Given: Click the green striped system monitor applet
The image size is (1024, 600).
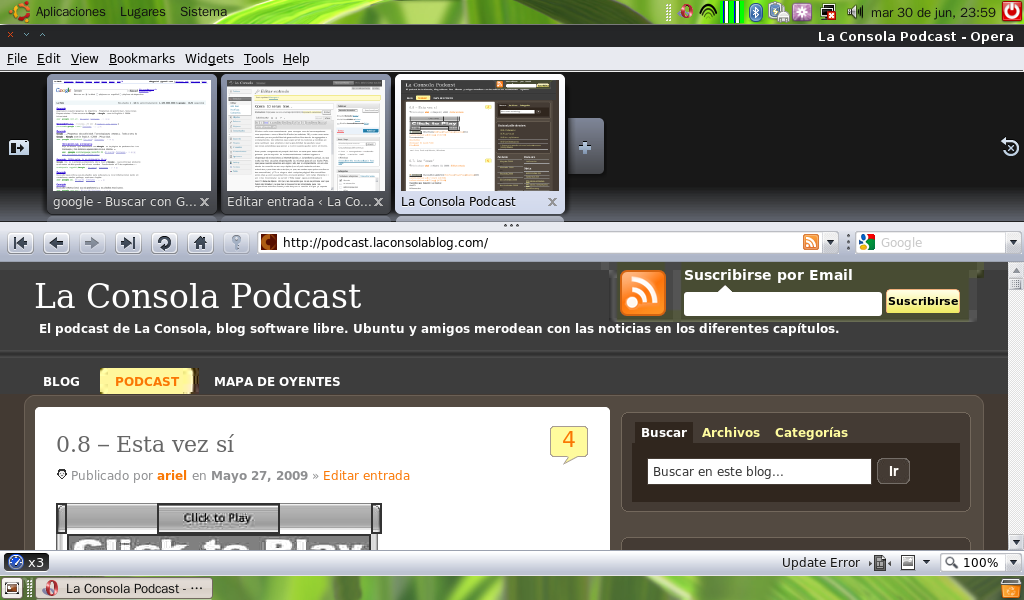Looking at the screenshot, I should pyautogui.click(x=732, y=12).
